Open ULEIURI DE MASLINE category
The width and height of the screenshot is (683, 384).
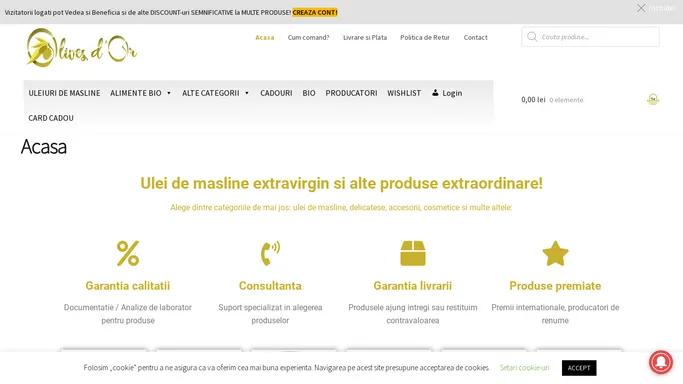click(64, 93)
